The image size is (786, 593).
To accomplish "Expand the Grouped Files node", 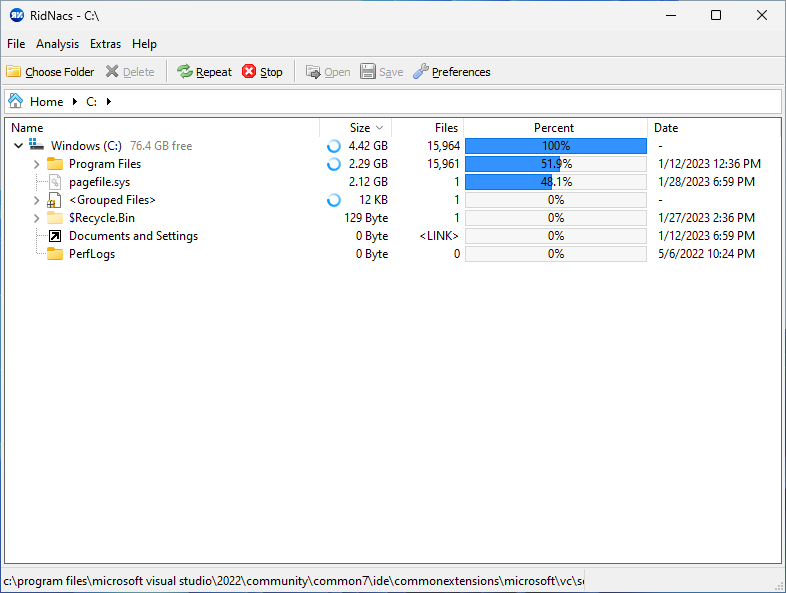I will 36,200.
